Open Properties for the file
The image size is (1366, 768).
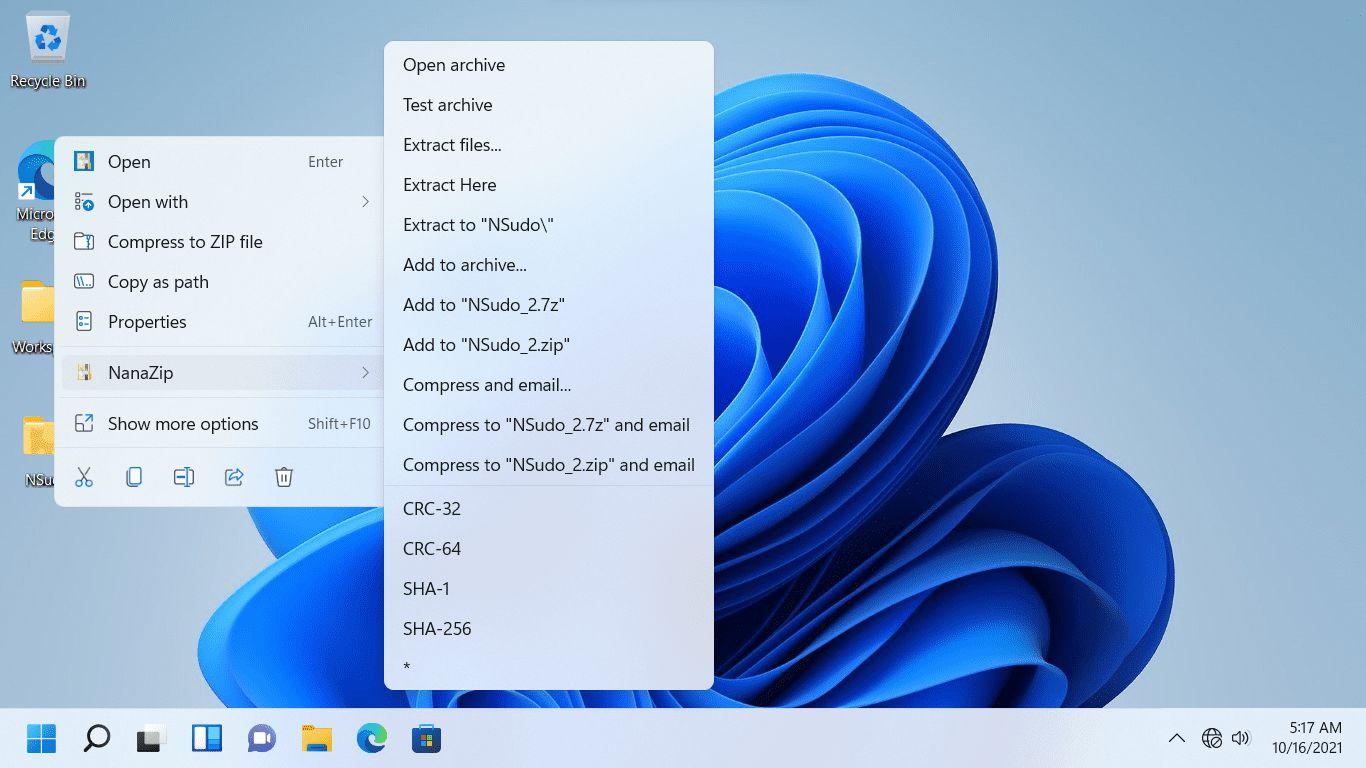[147, 322]
